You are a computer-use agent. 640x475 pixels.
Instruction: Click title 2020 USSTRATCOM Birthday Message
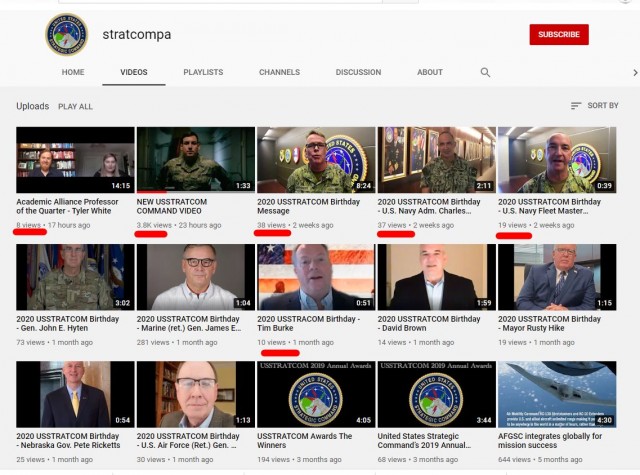[309, 206]
